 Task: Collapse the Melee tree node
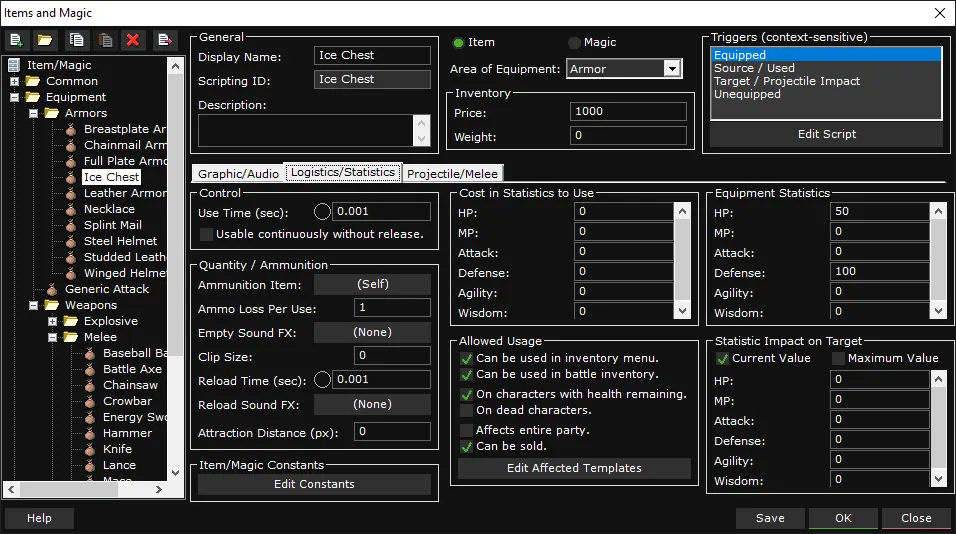(52, 337)
